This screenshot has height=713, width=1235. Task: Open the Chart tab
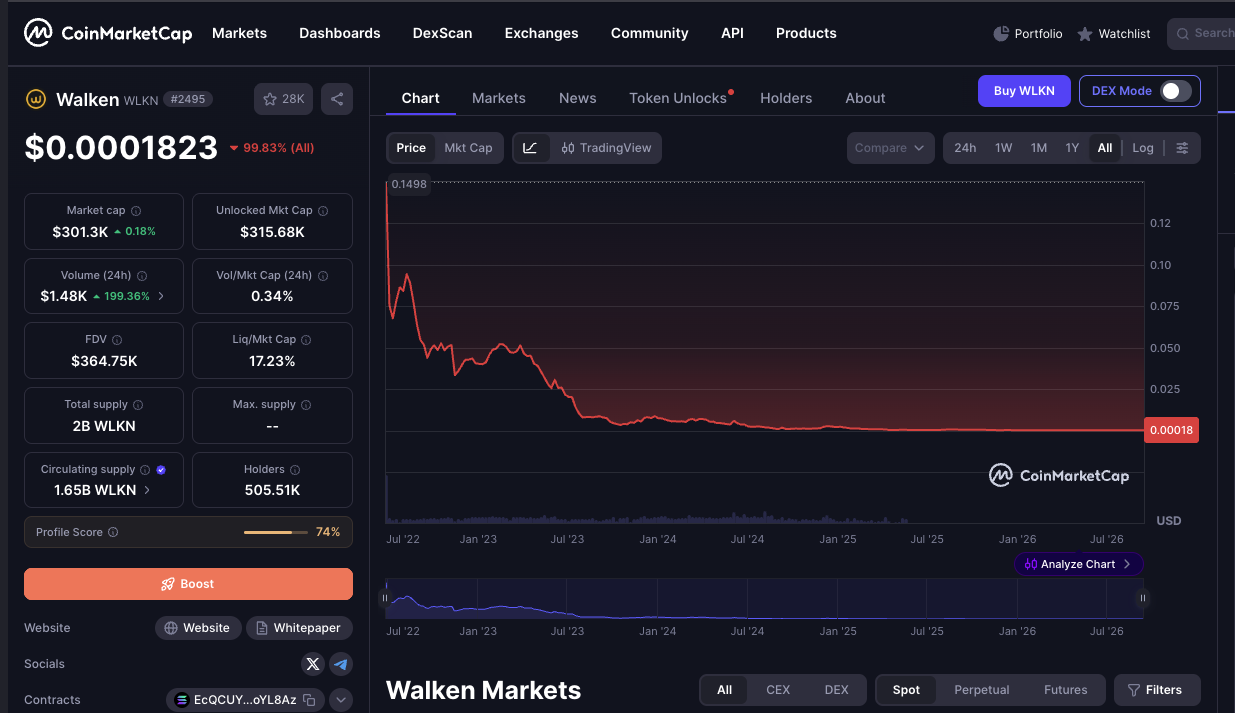coord(420,98)
